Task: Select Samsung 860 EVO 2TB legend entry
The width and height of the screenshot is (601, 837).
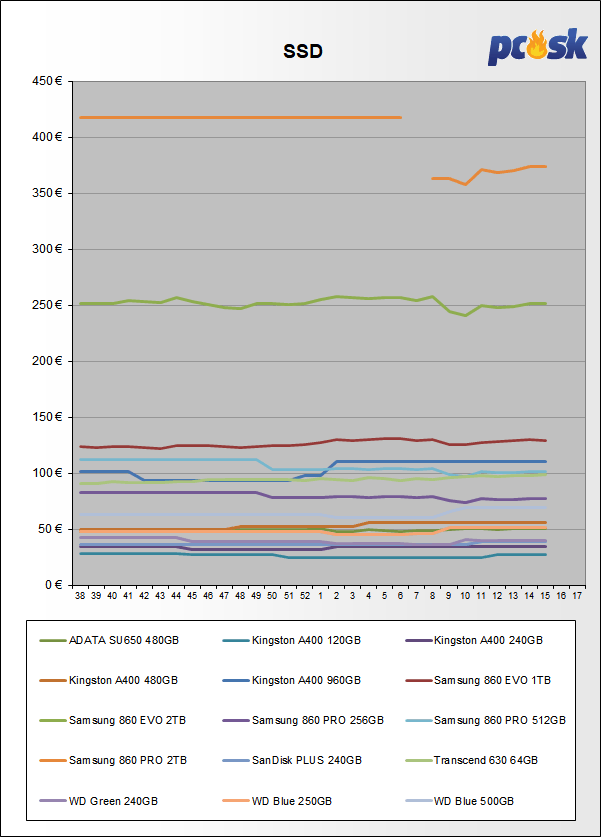Action: pos(113,720)
